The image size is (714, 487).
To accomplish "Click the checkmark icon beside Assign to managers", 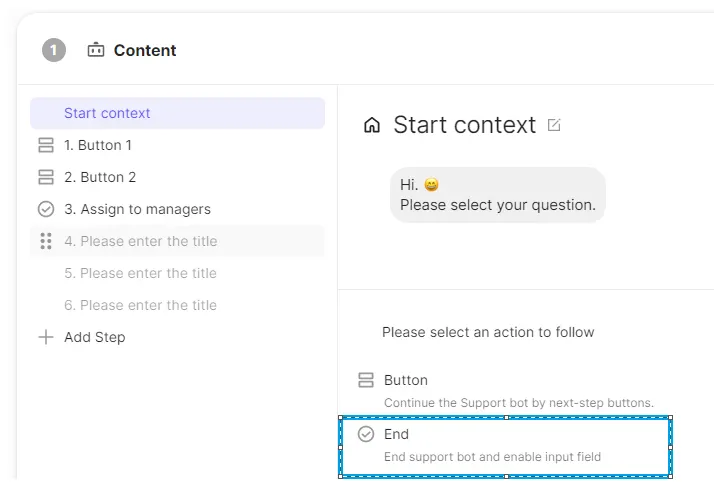I will 45,209.
